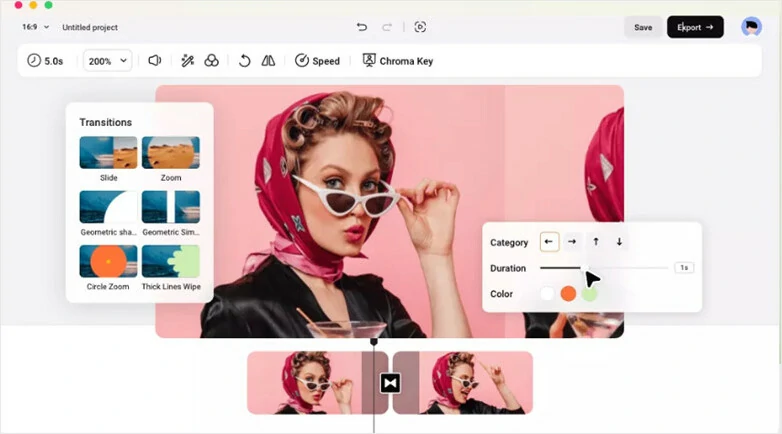Click the timeline playhead marker
782x434 pixels.
click(374, 342)
